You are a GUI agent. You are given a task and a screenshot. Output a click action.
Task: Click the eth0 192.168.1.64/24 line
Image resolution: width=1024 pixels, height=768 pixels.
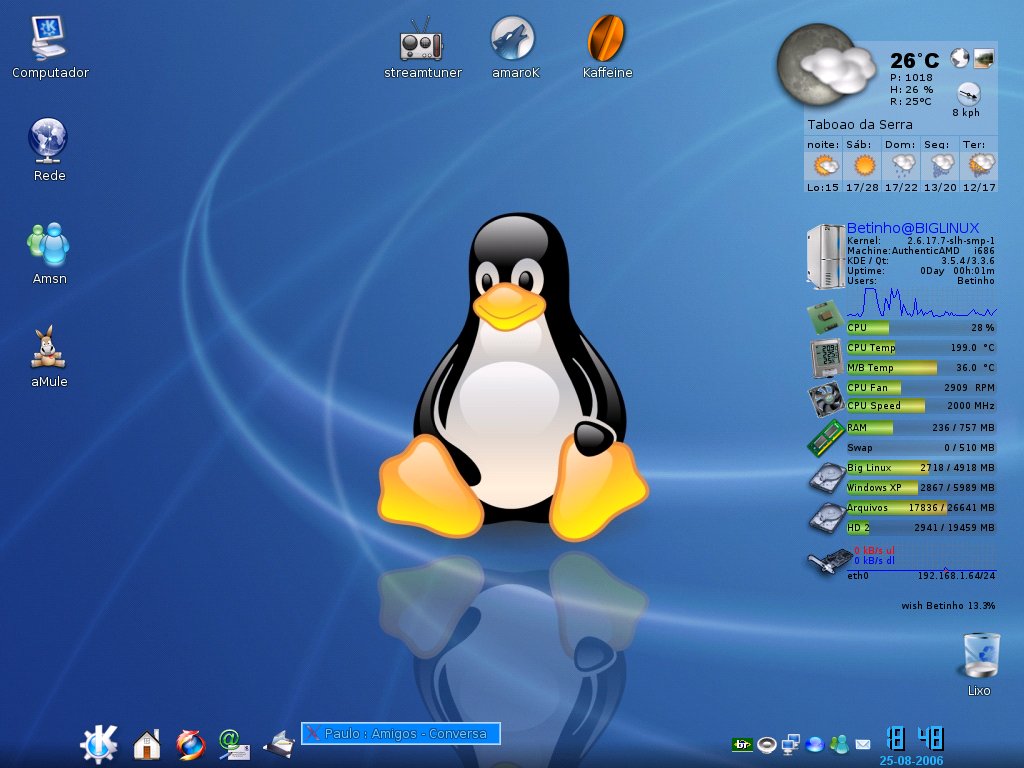pos(921,576)
